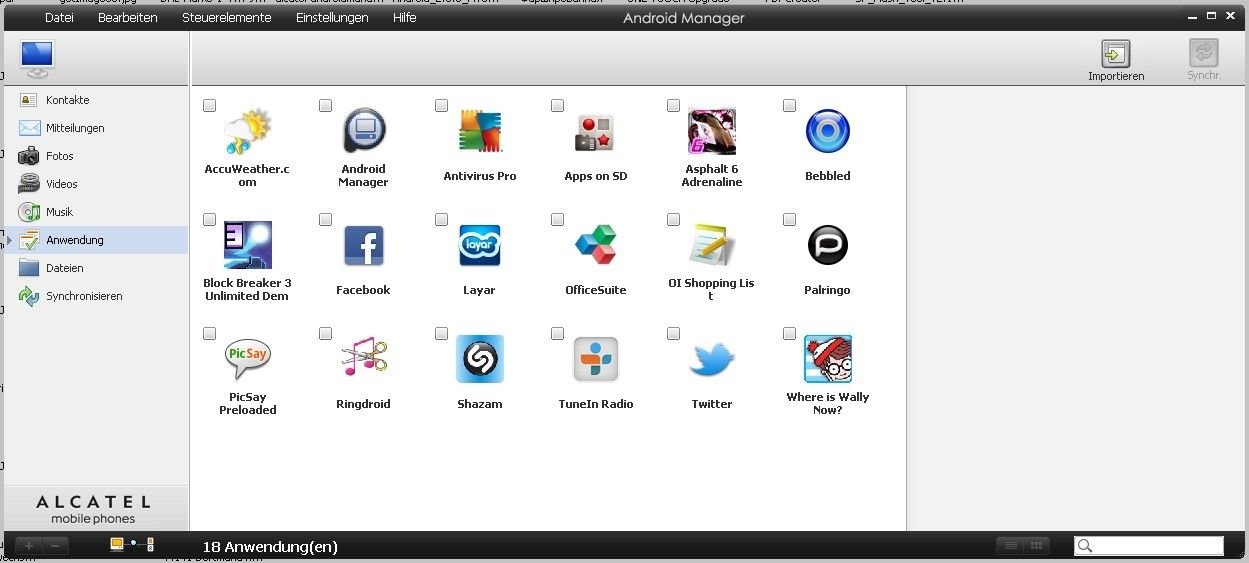Image resolution: width=1249 pixels, height=563 pixels.
Task: Open the AccuWeather.com app icon
Action: coord(247,131)
